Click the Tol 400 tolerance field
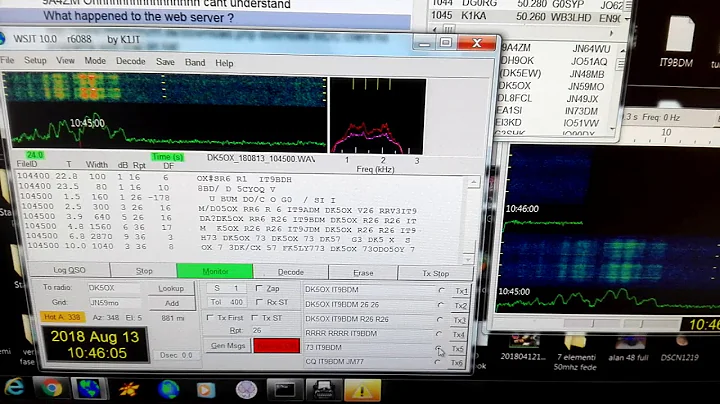The image size is (720, 404). (227, 302)
